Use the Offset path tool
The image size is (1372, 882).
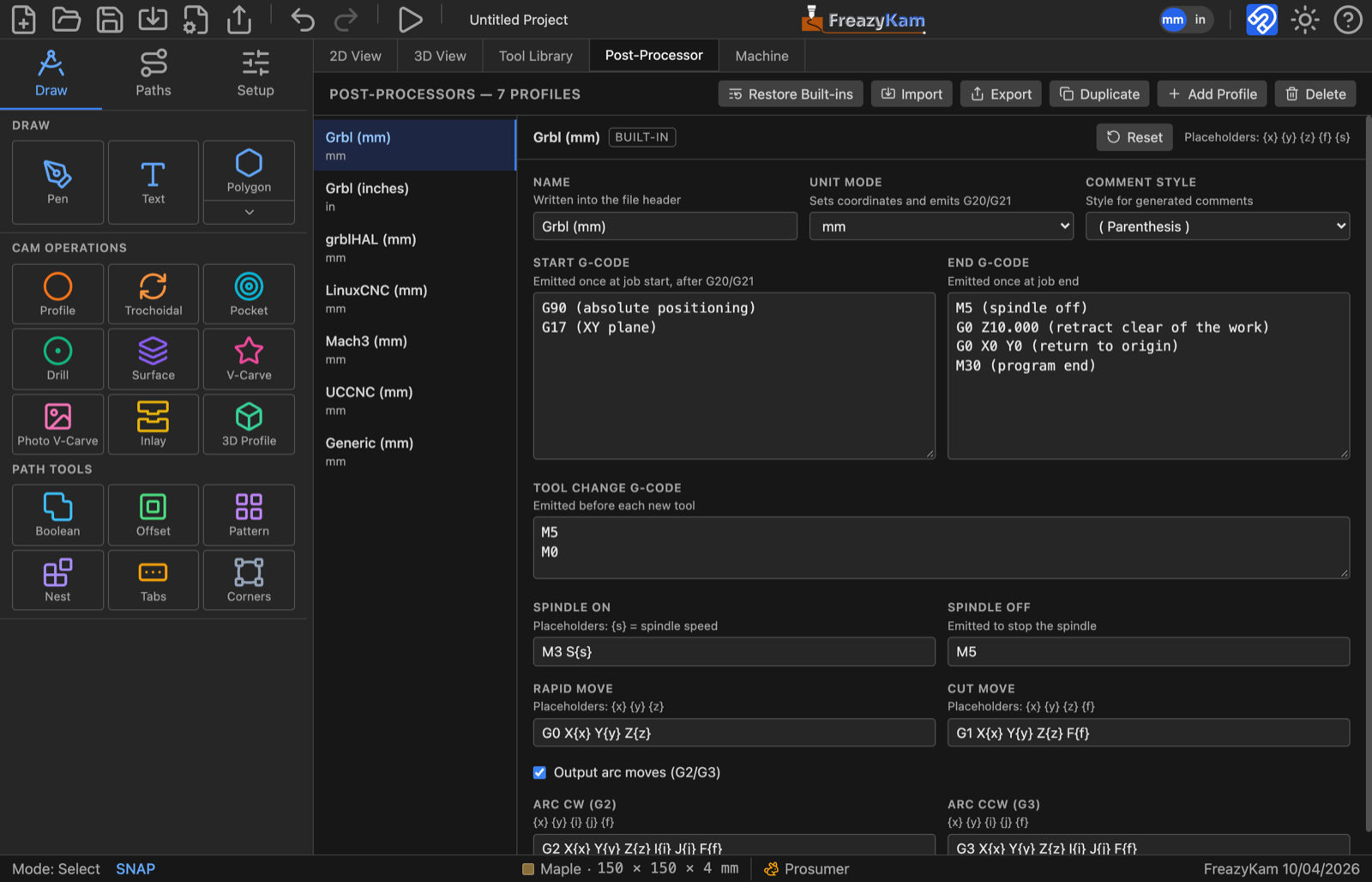(153, 515)
